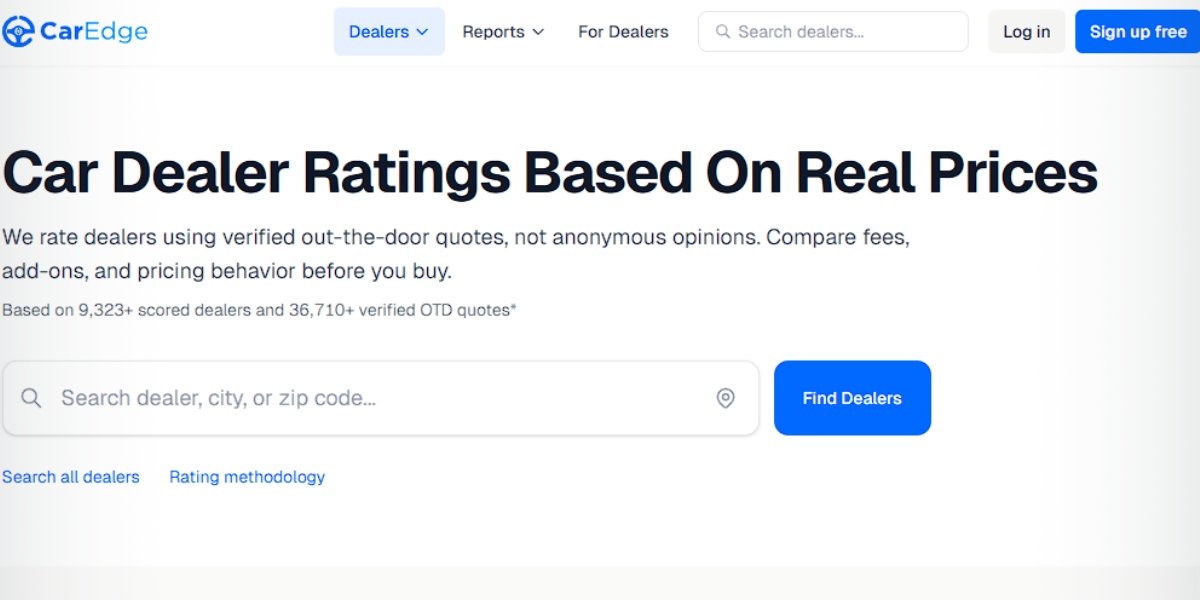Click the chevron icon next to Reports

click(x=538, y=31)
